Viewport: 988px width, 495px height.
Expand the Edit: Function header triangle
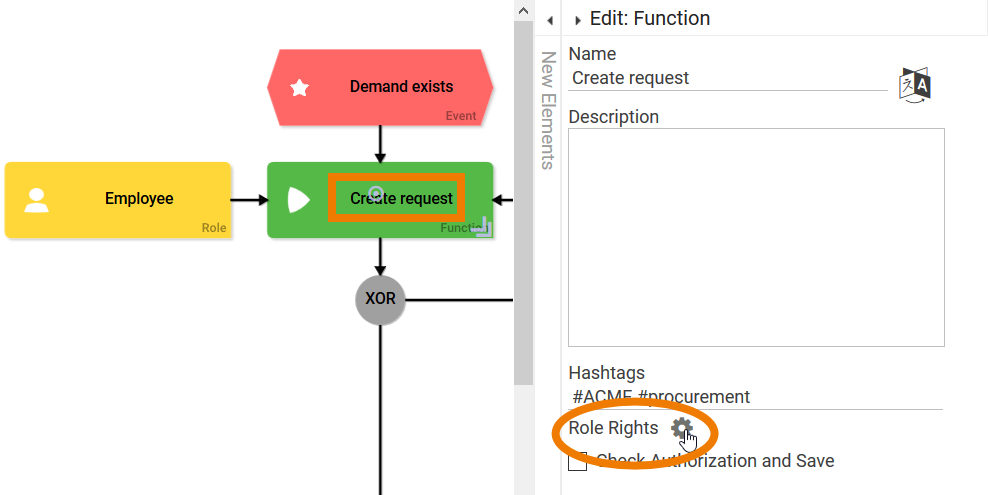pyautogui.click(x=578, y=20)
